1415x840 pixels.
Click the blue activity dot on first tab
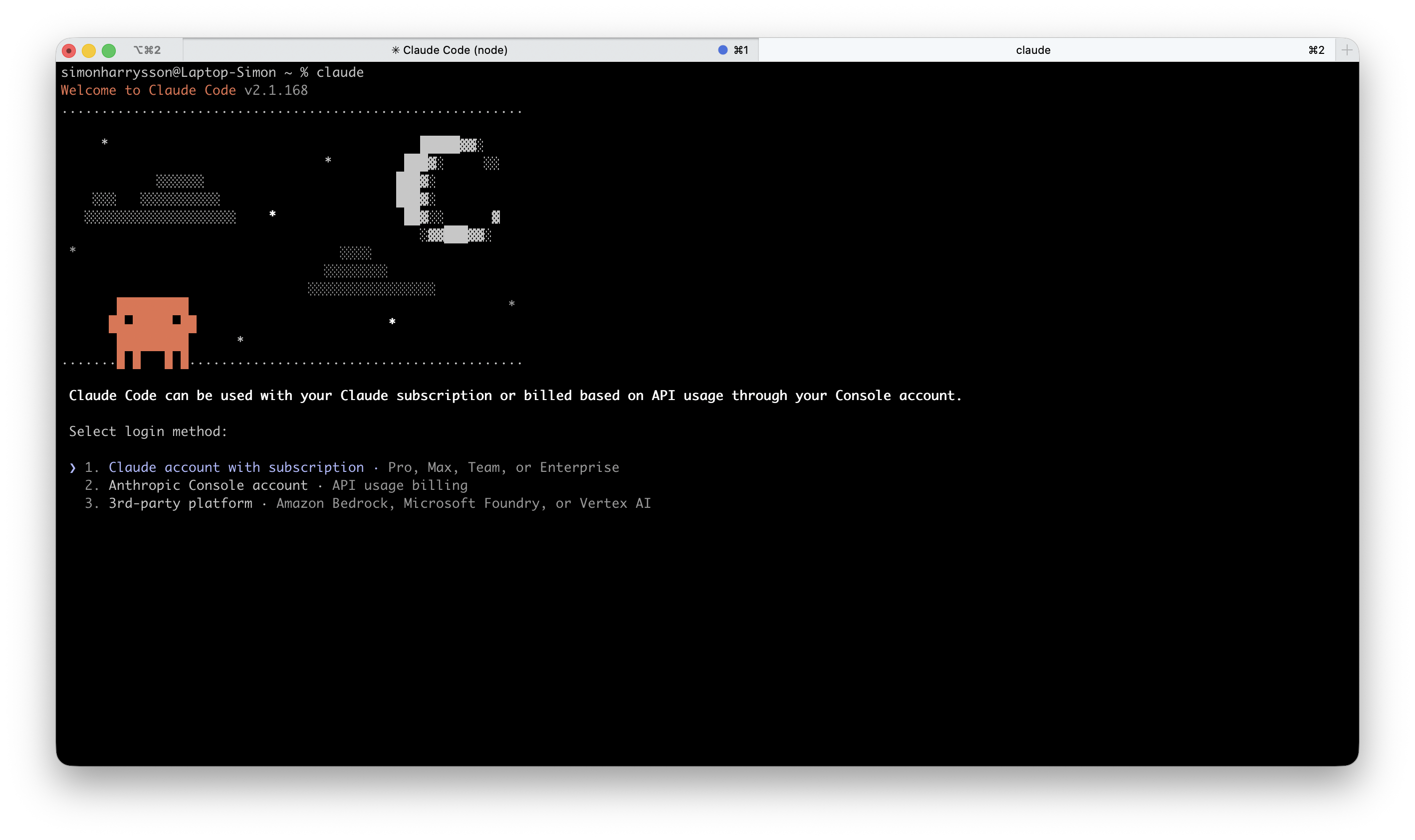pos(723,50)
